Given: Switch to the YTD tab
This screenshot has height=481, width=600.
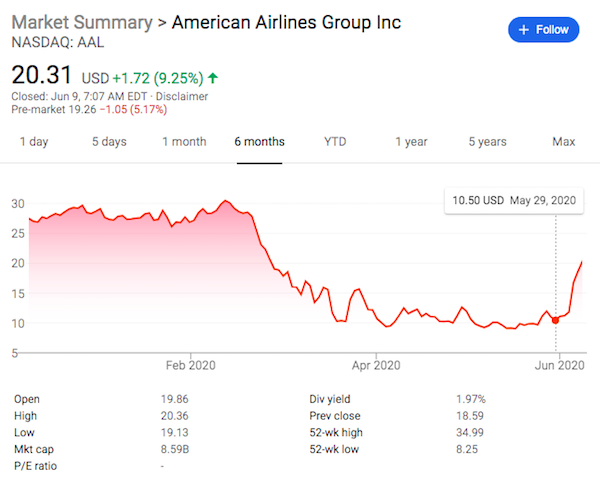Looking at the screenshot, I should click(x=335, y=142).
